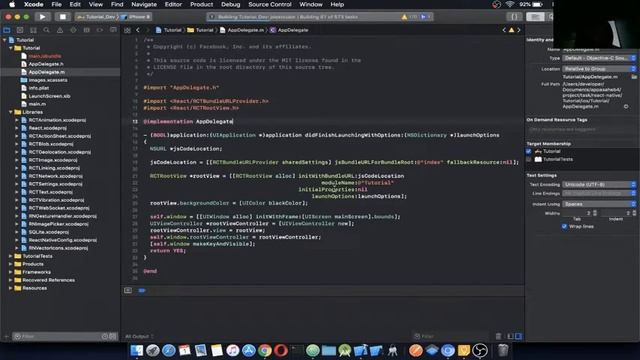Jump to next issue arrow in jump bar
640x360 pixels.
[519, 30]
